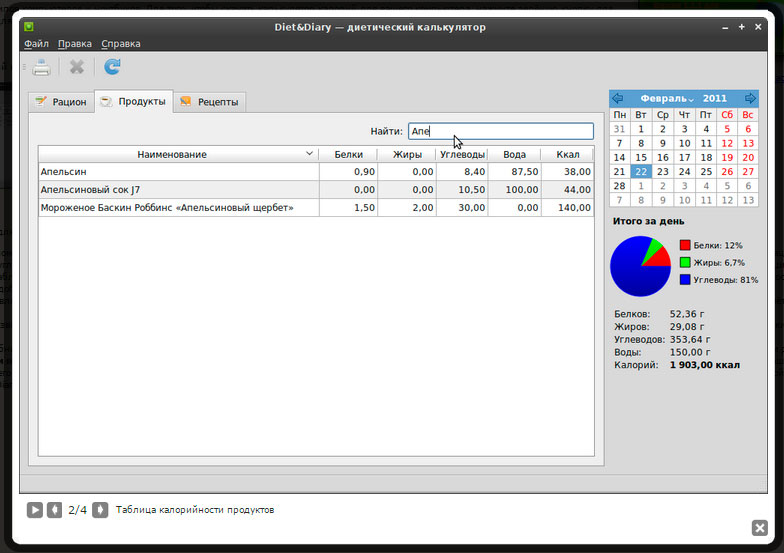Open the Справка menu
The height and width of the screenshot is (553, 784).
120,44
